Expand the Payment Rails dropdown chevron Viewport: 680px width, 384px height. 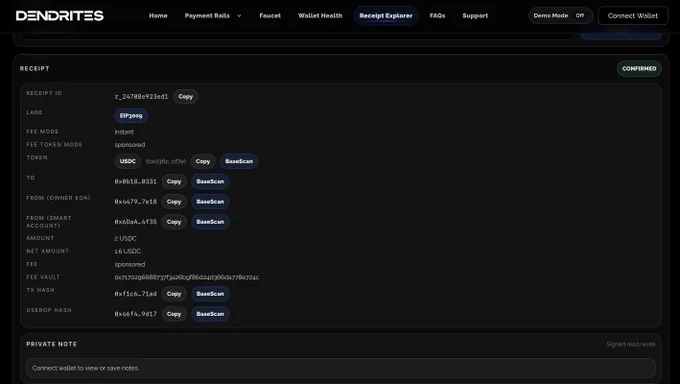pos(239,16)
